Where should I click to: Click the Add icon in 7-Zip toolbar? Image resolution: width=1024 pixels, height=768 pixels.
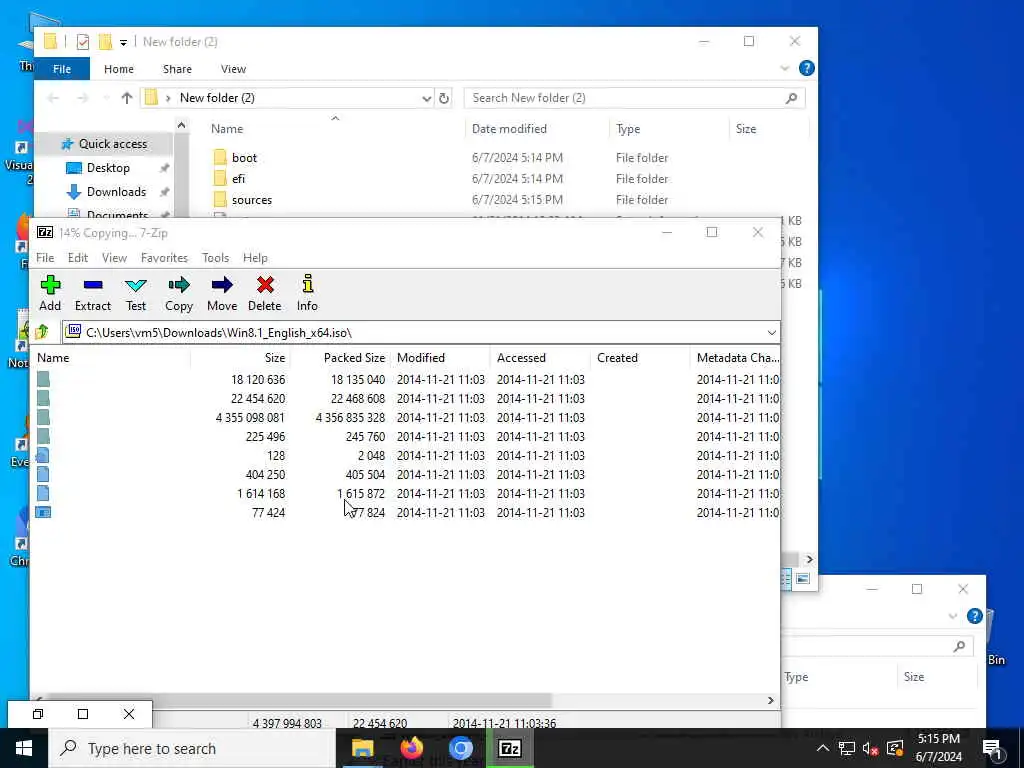click(x=50, y=285)
